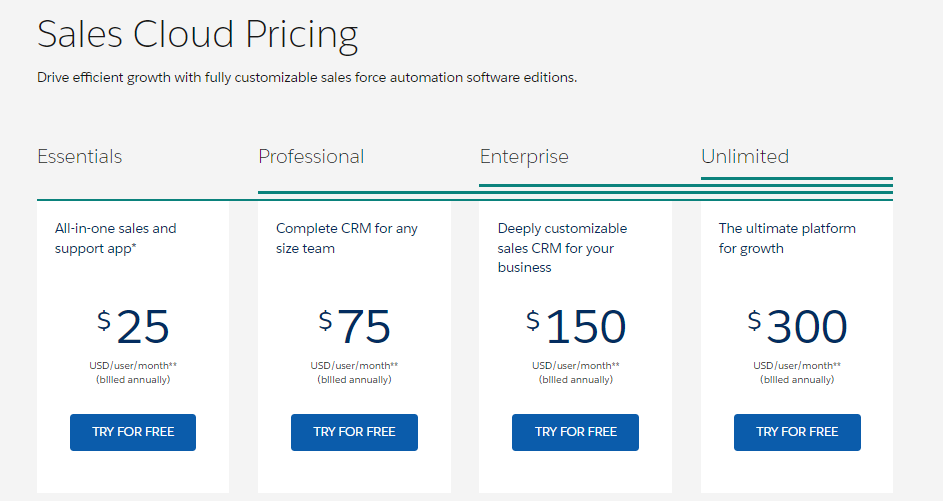Select 'Deeply customizable sales CRM' description

[562, 248]
